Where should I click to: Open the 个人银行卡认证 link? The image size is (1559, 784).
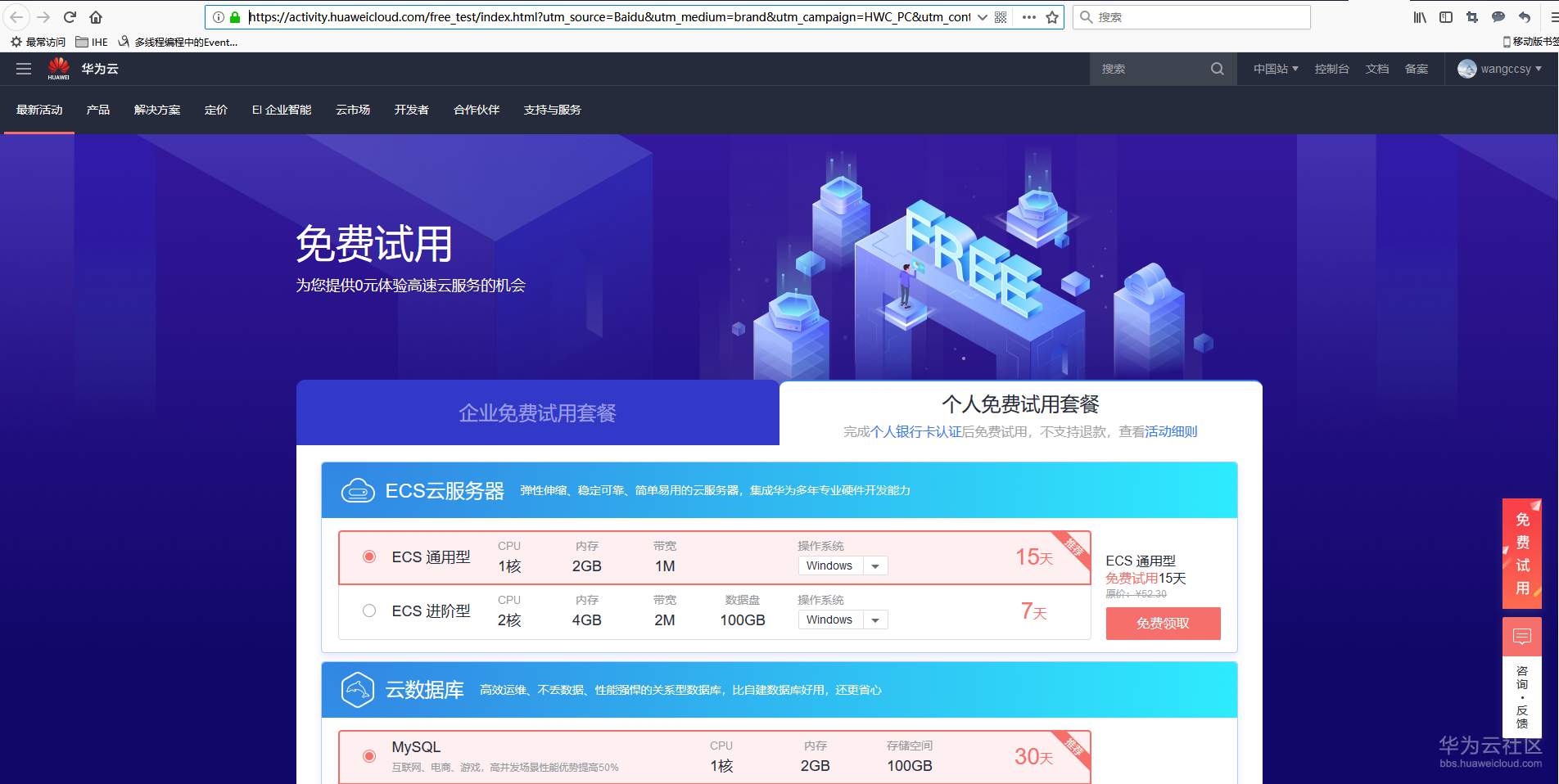click(916, 431)
